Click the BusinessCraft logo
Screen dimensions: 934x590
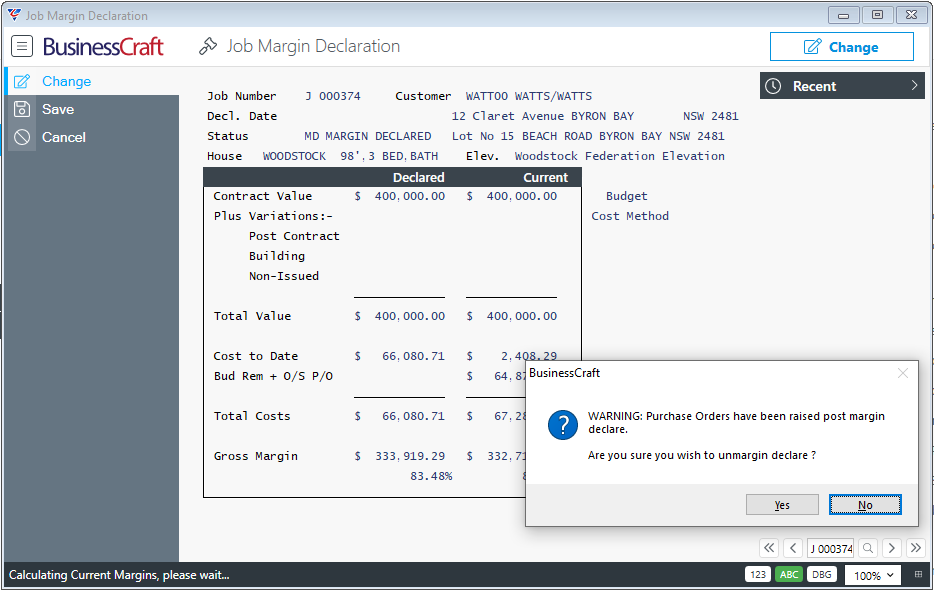click(x=103, y=46)
